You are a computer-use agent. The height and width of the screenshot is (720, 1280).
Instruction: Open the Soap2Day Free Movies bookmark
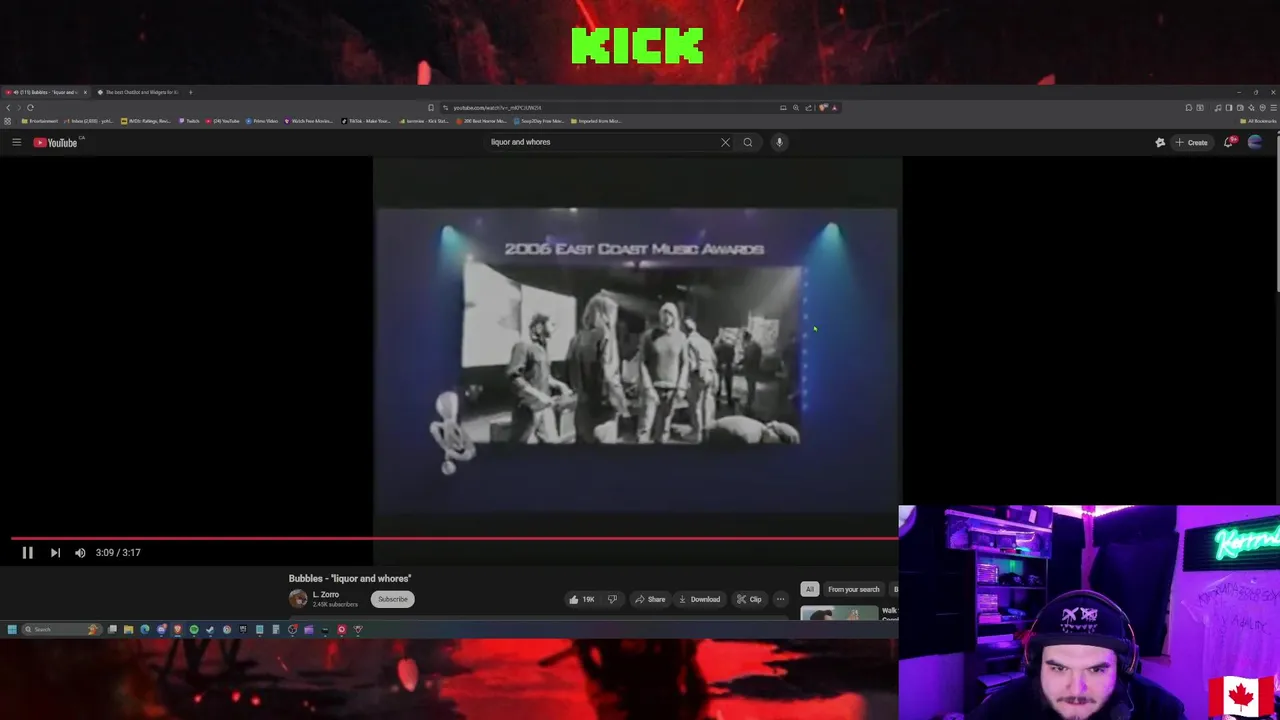coord(540,121)
